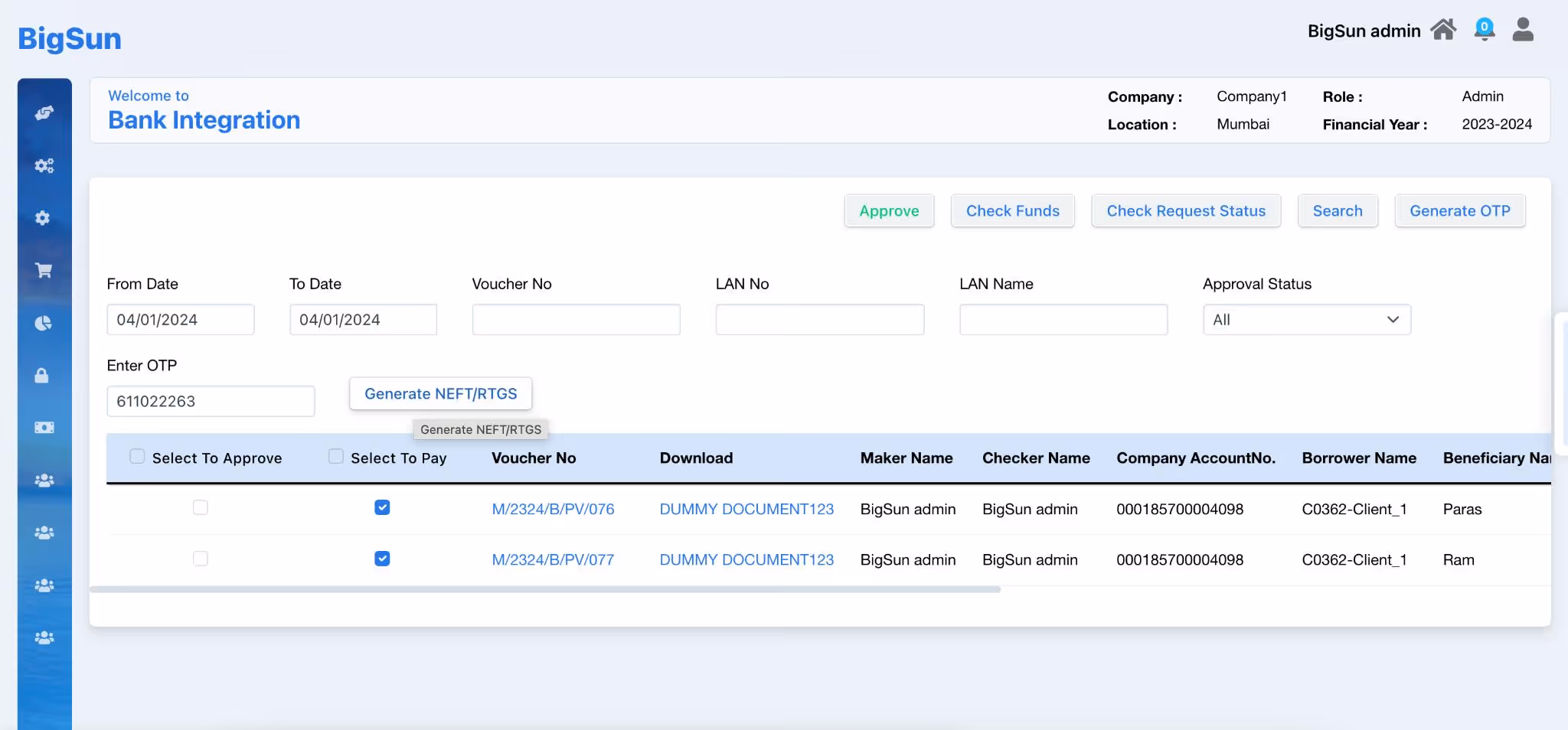The image size is (1568, 730).
Task: Open the handshake icon in sidebar
Action: click(x=44, y=113)
